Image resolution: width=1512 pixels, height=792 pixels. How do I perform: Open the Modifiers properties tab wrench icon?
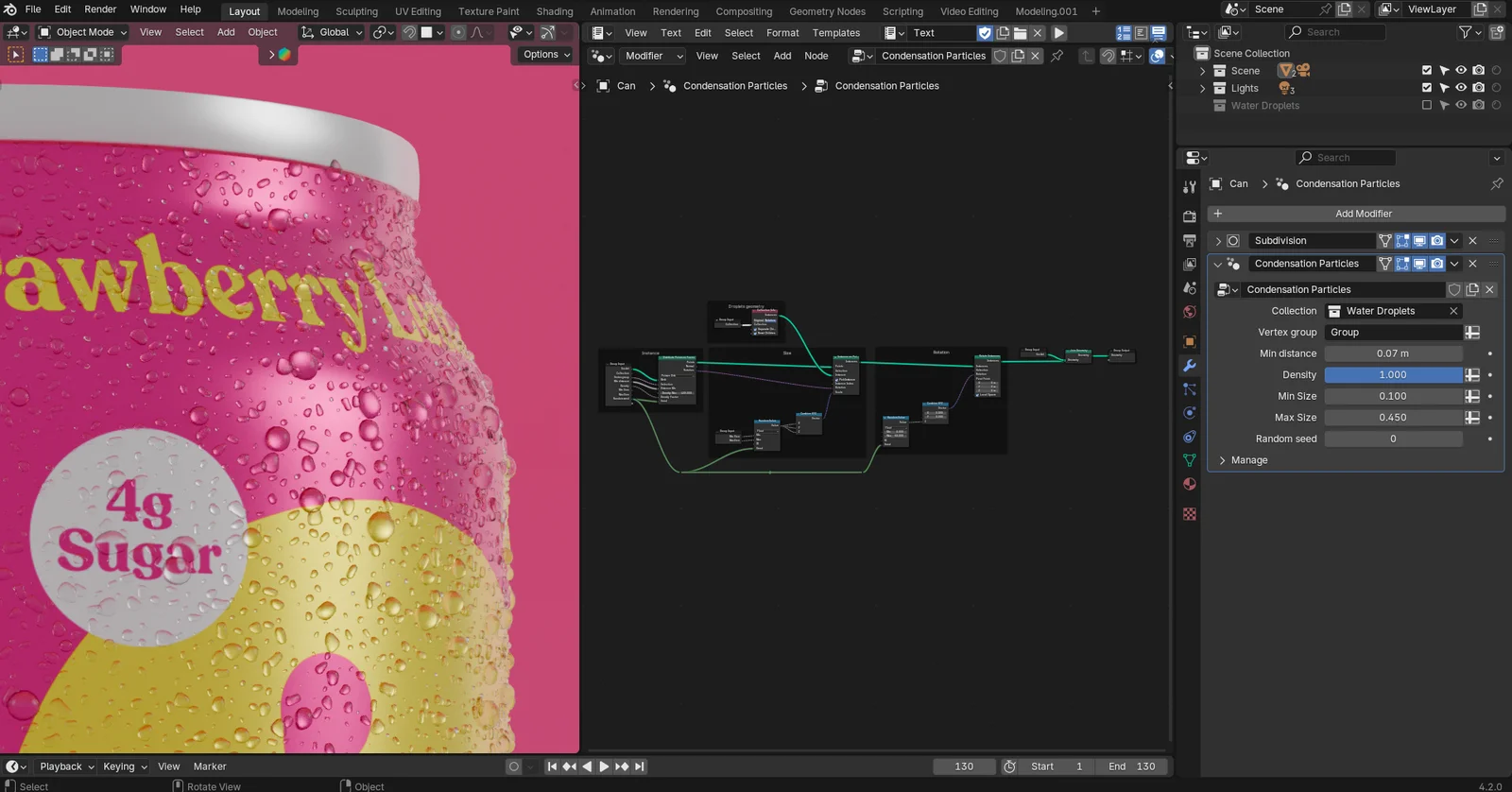[x=1190, y=366]
